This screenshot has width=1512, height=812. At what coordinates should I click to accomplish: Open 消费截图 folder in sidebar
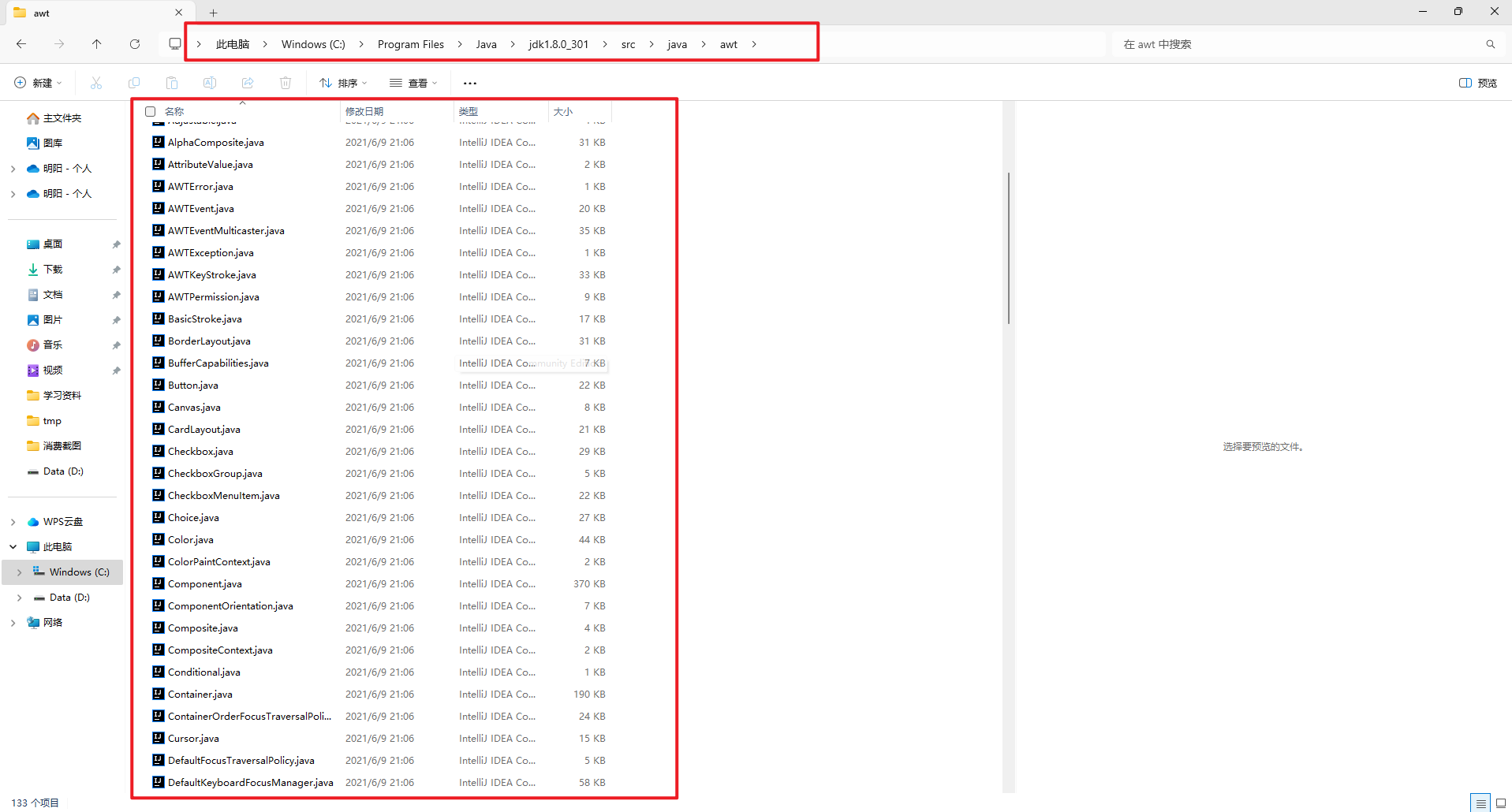point(62,446)
